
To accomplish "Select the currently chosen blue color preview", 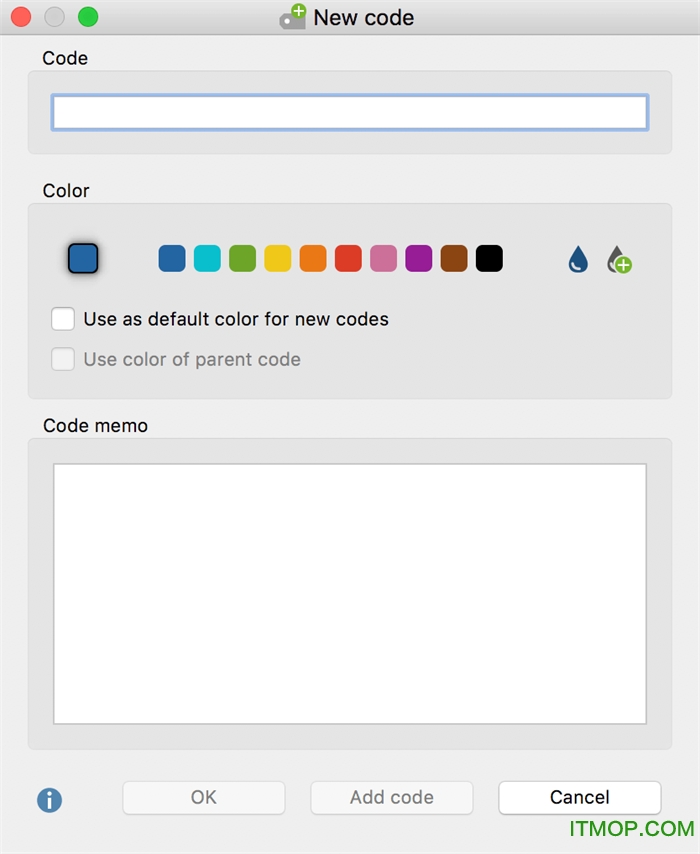I will tap(83, 258).
